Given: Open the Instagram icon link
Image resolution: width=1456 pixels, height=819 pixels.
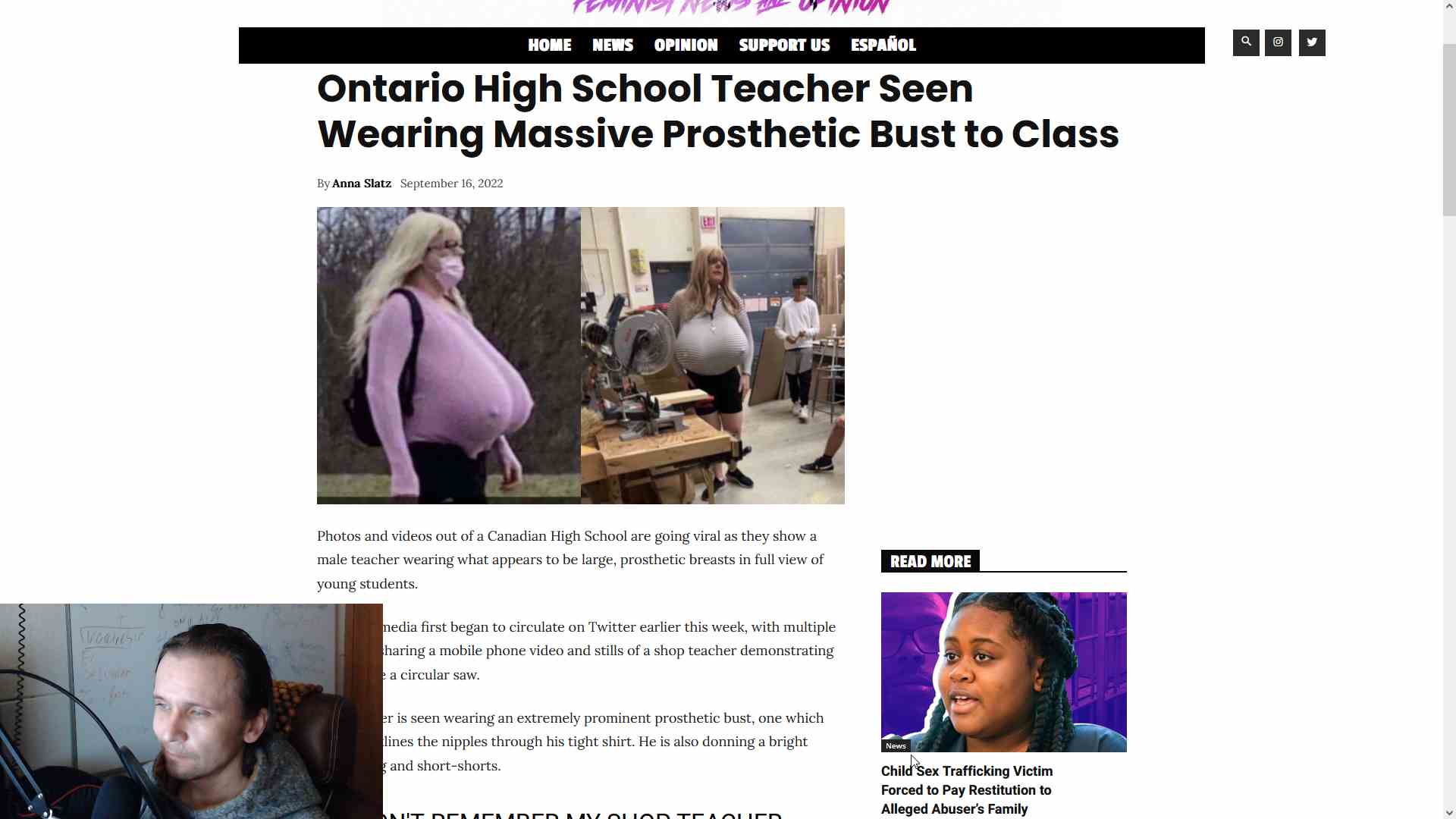Looking at the screenshot, I should [x=1278, y=42].
